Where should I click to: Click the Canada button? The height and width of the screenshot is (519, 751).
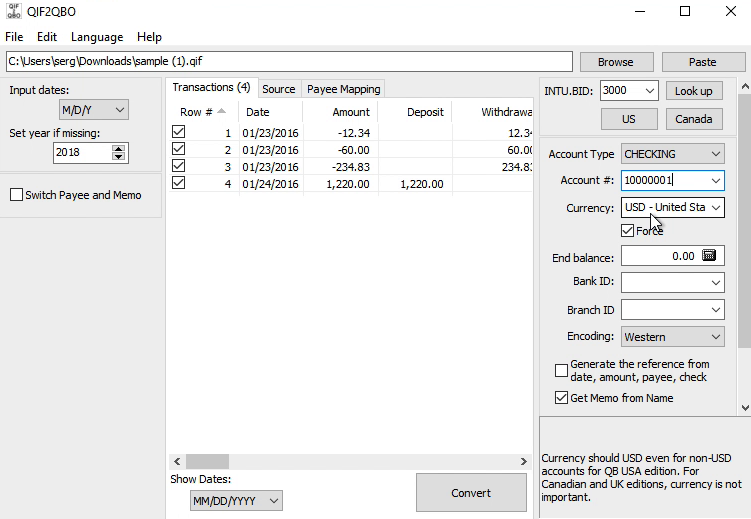tap(694, 119)
